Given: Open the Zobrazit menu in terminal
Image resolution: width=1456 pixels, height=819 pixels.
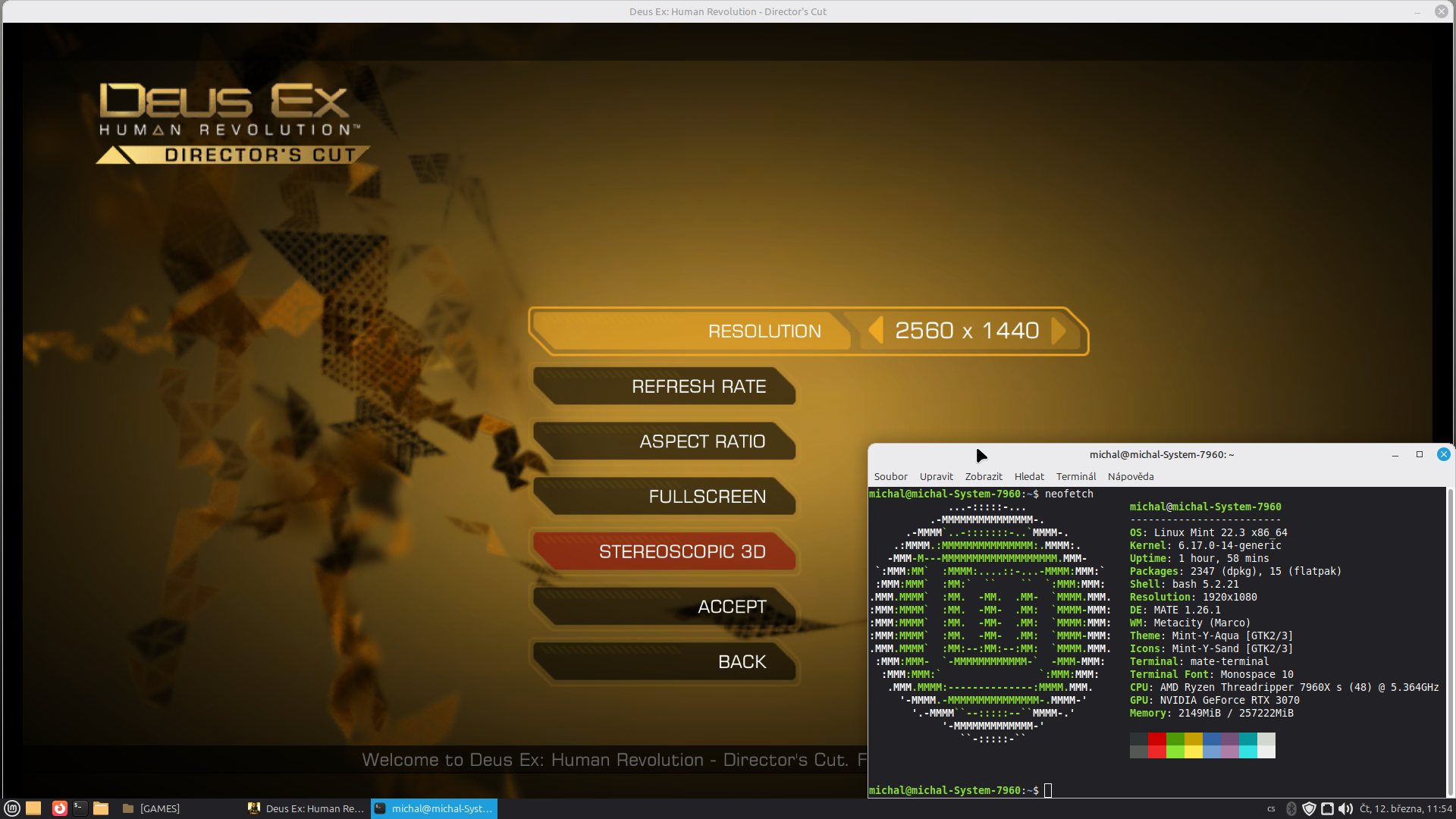Looking at the screenshot, I should 983,476.
